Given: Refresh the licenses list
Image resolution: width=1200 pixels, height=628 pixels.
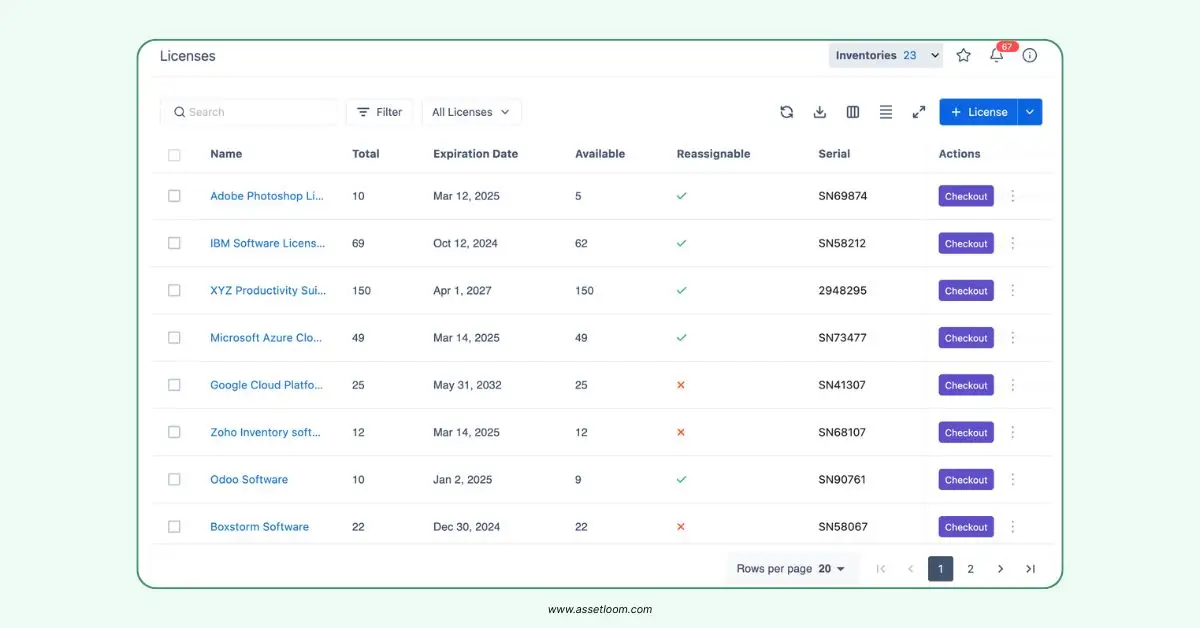Looking at the screenshot, I should 786,112.
